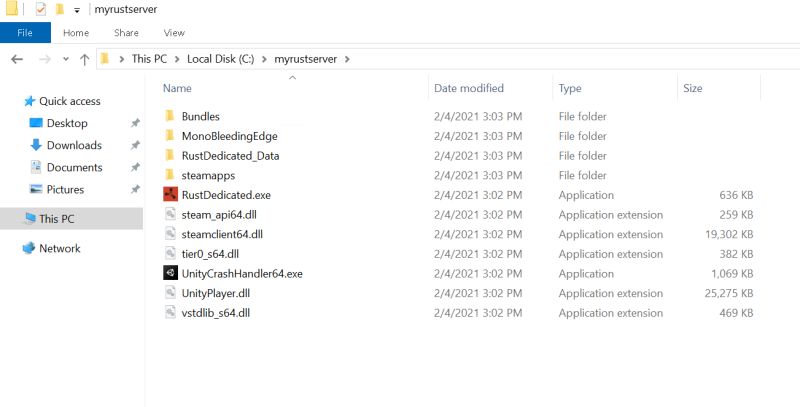The height and width of the screenshot is (407, 800).
Task: Click the Desktop icon in sidebar
Action: pyautogui.click(x=36, y=122)
